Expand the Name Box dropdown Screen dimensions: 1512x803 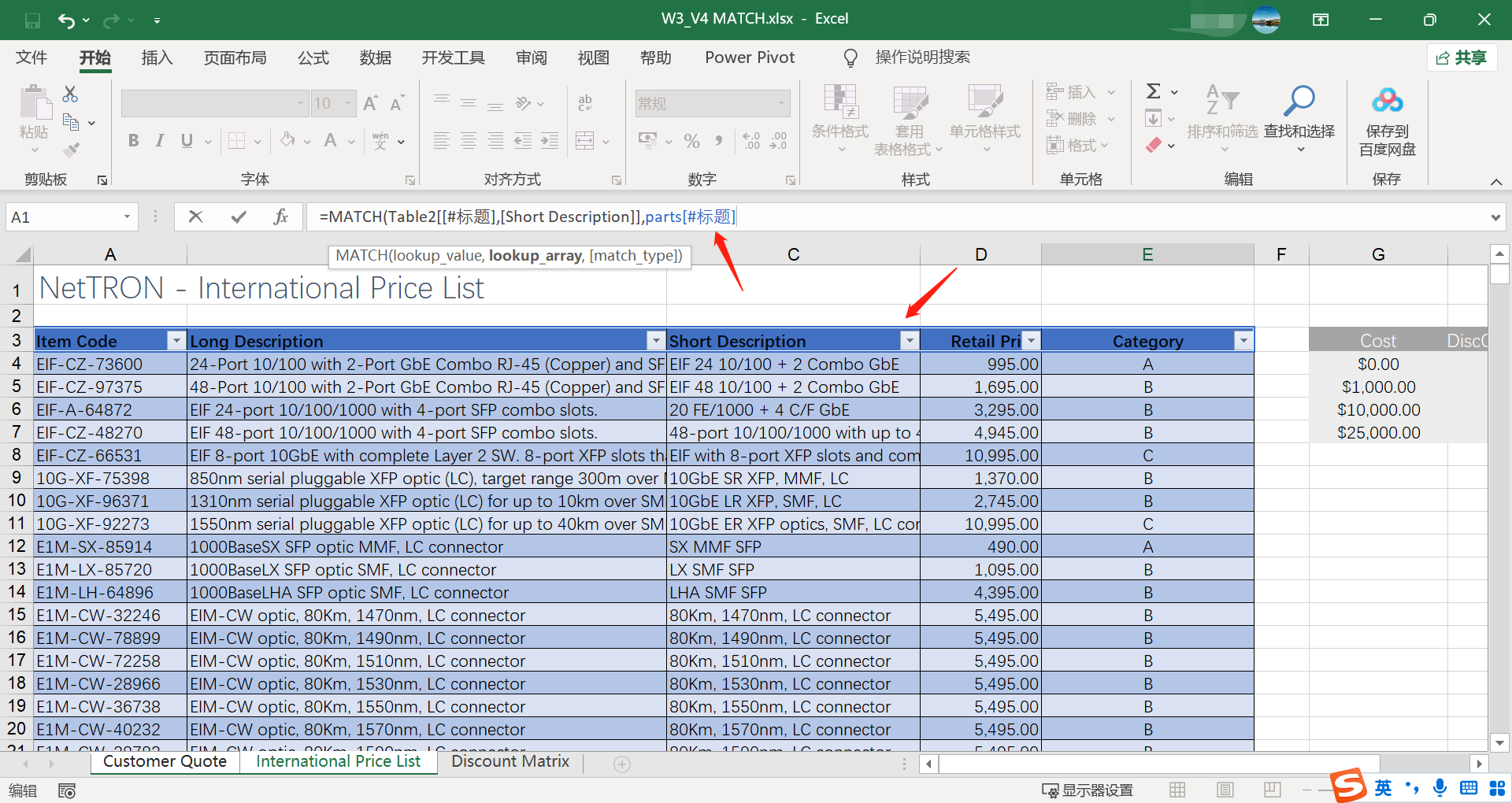127,216
